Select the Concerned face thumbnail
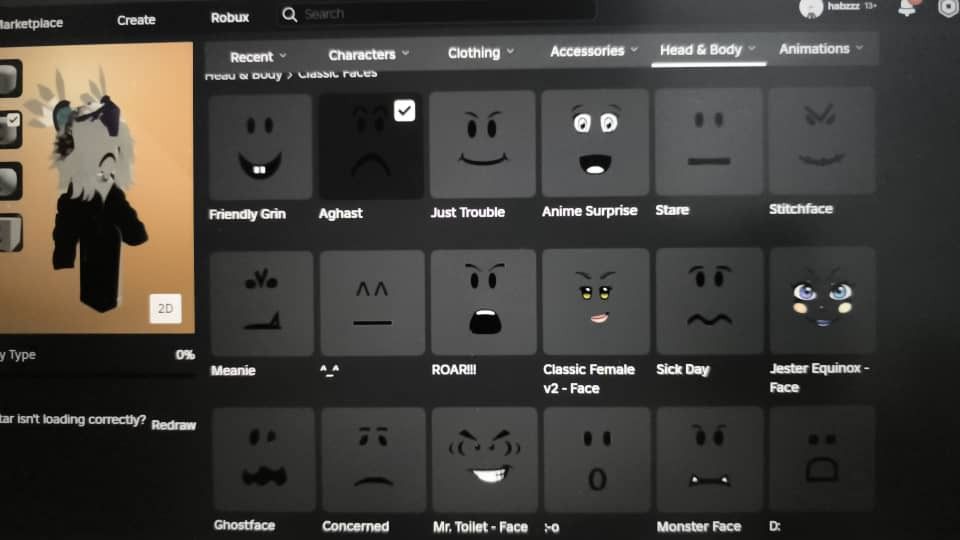The image size is (960, 540). pos(373,460)
